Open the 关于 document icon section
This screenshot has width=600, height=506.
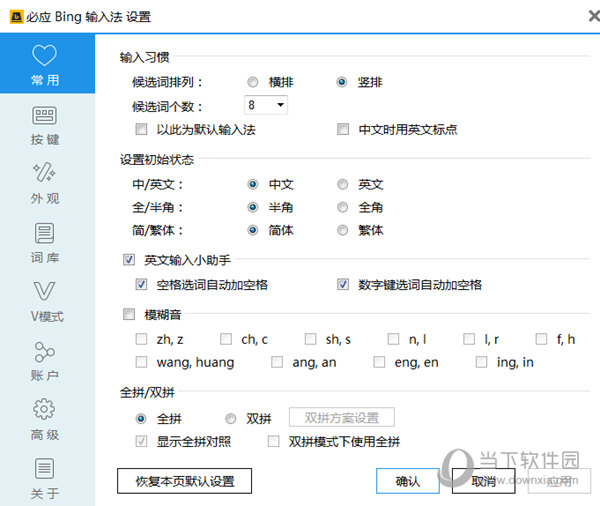click(x=45, y=478)
